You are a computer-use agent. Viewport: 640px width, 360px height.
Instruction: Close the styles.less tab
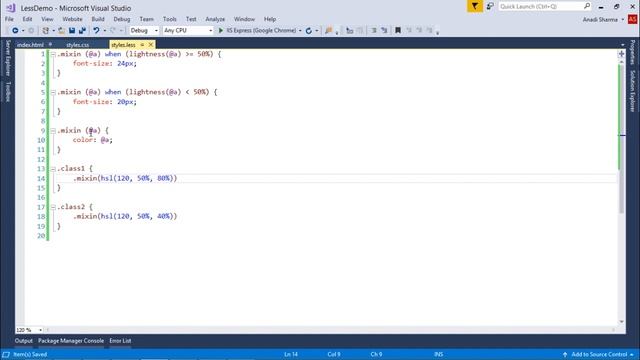(151, 44)
